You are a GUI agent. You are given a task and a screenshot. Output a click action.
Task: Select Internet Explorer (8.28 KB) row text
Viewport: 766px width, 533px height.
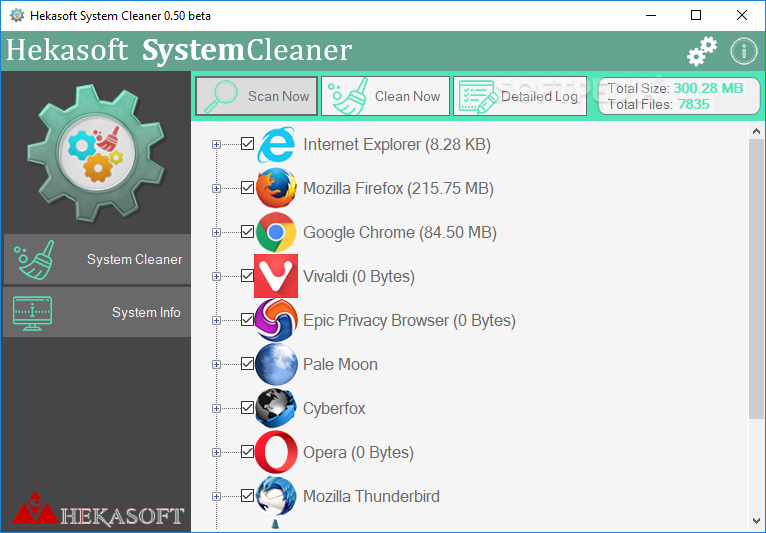397,145
